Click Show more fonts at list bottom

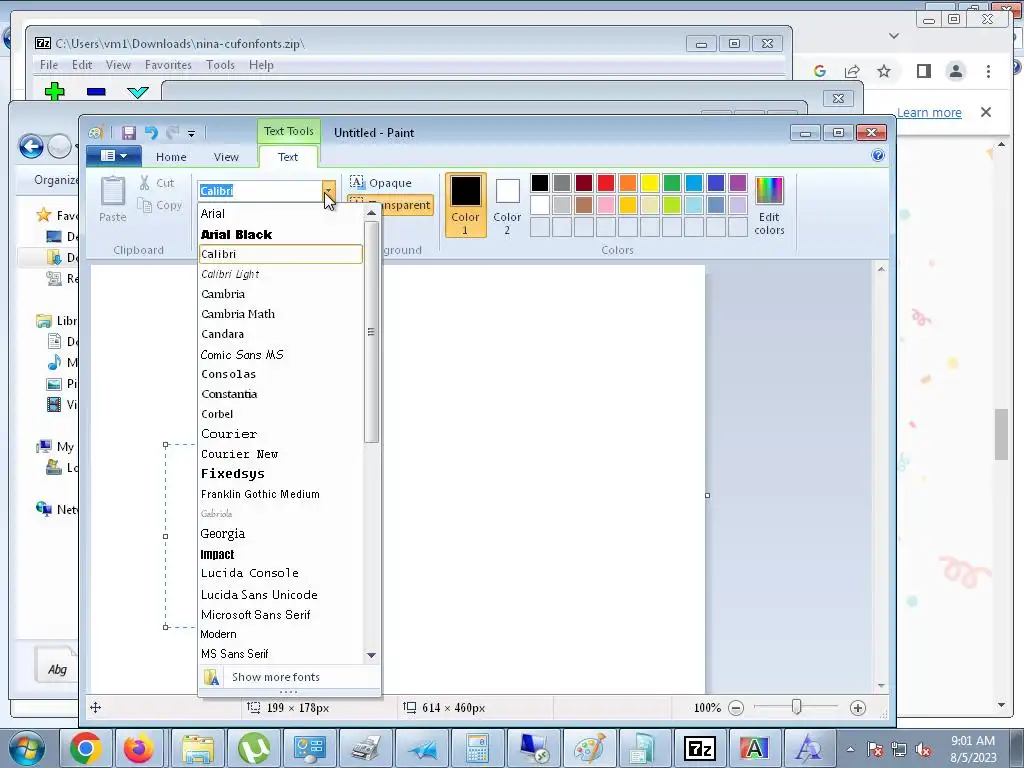[x=289, y=677]
